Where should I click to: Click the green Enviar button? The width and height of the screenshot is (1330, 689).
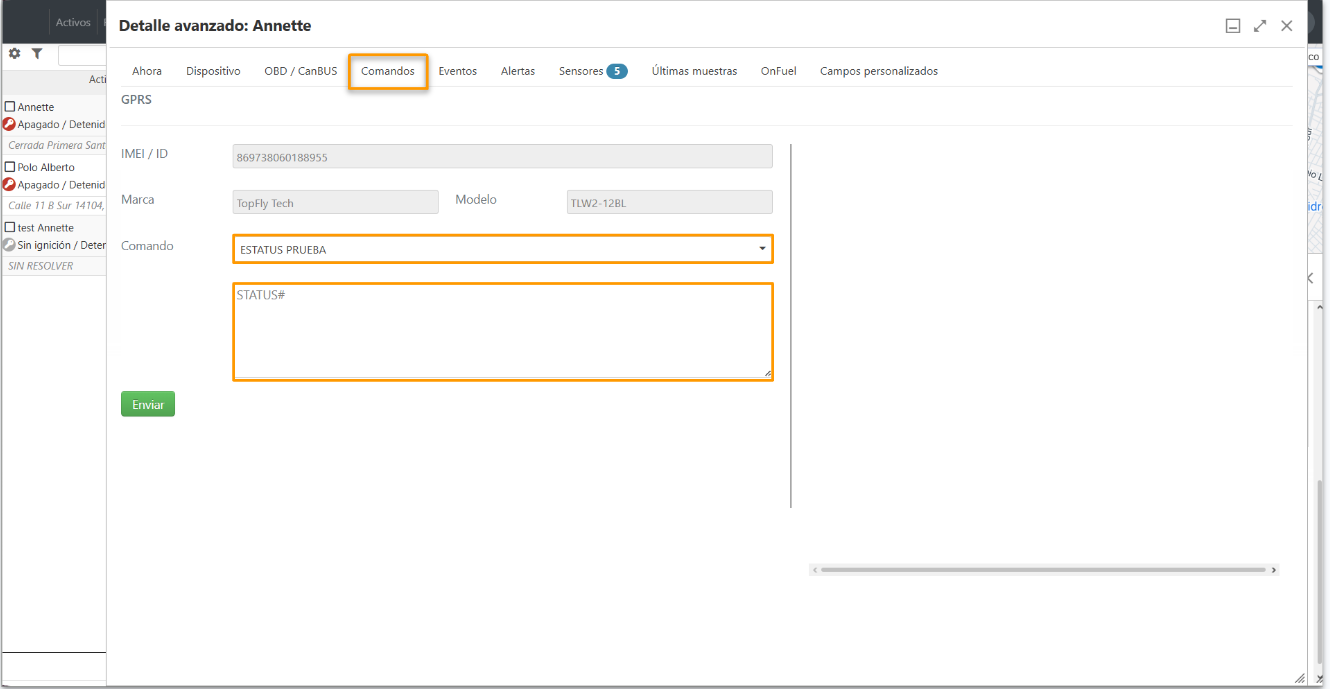coord(148,404)
